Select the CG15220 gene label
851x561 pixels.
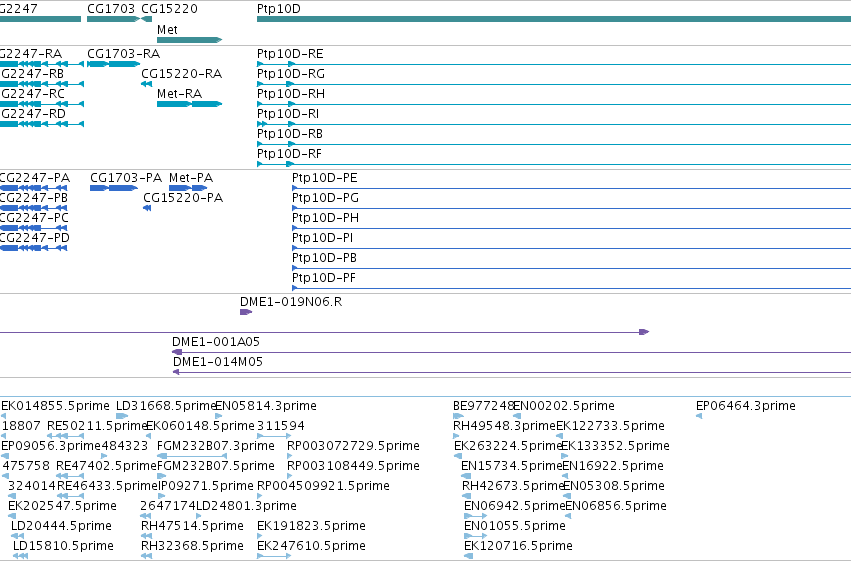coord(169,9)
